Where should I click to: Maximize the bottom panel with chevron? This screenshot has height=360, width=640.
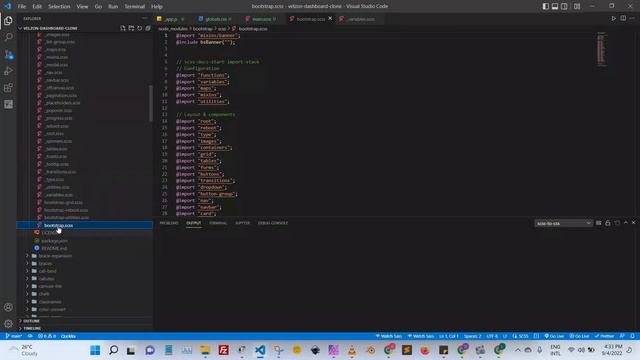click(x=626, y=223)
